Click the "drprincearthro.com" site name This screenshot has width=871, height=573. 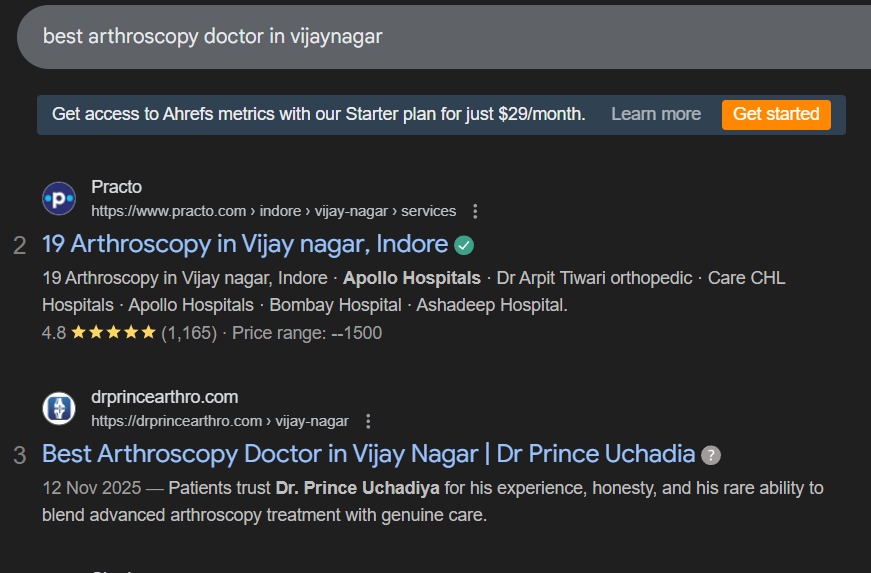(165, 397)
